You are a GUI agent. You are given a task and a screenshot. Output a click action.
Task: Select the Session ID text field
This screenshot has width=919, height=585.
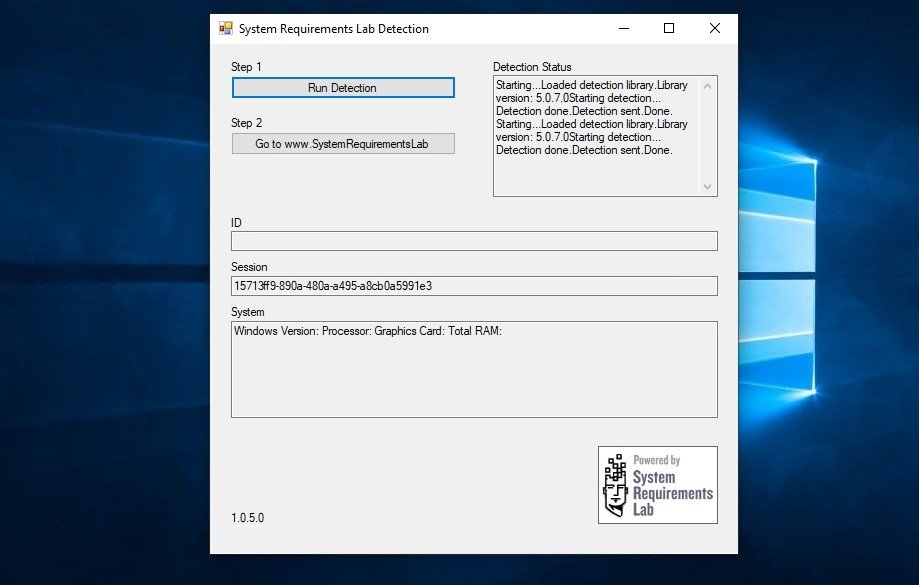474,286
